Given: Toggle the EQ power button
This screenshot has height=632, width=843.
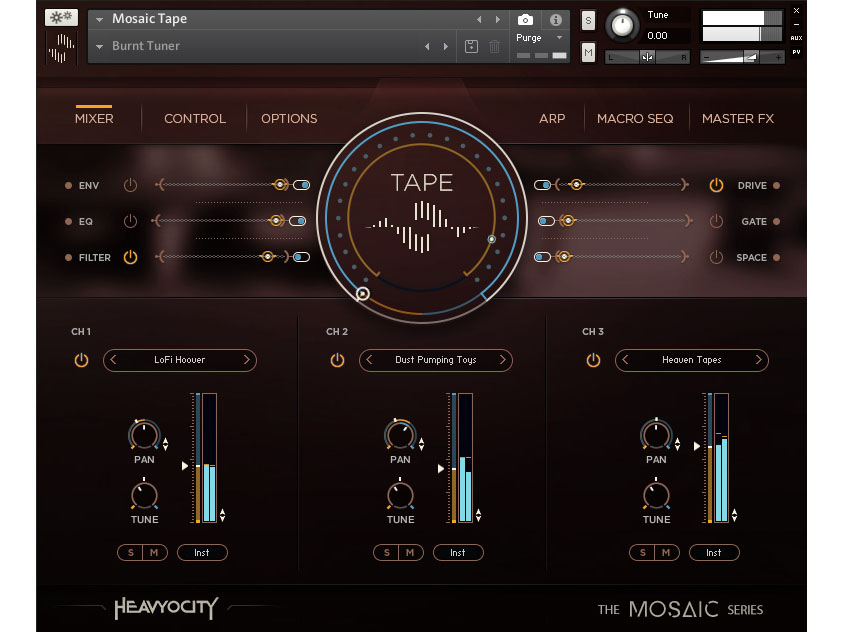Looking at the screenshot, I should click(x=130, y=221).
